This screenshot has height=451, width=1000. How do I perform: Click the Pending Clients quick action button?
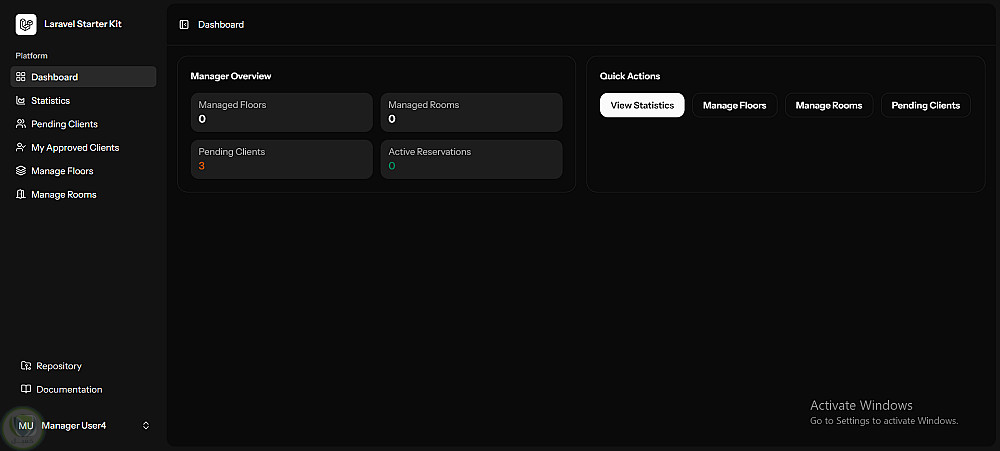pyautogui.click(x=926, y=105)
